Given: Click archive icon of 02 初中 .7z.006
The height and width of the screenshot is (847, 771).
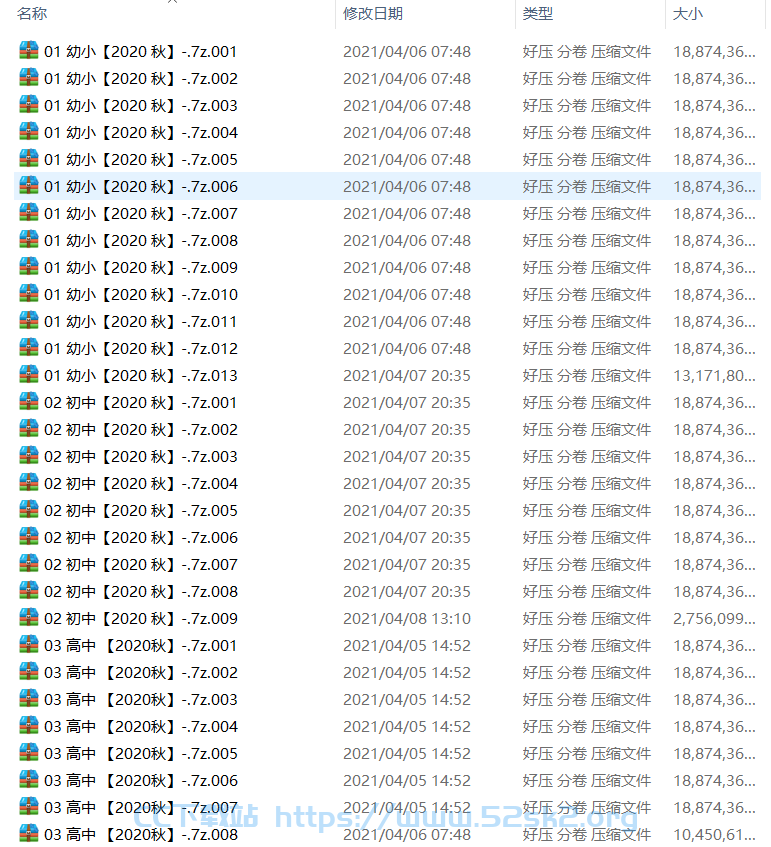Looking at the screenshot, I should [x=29, y=537].
